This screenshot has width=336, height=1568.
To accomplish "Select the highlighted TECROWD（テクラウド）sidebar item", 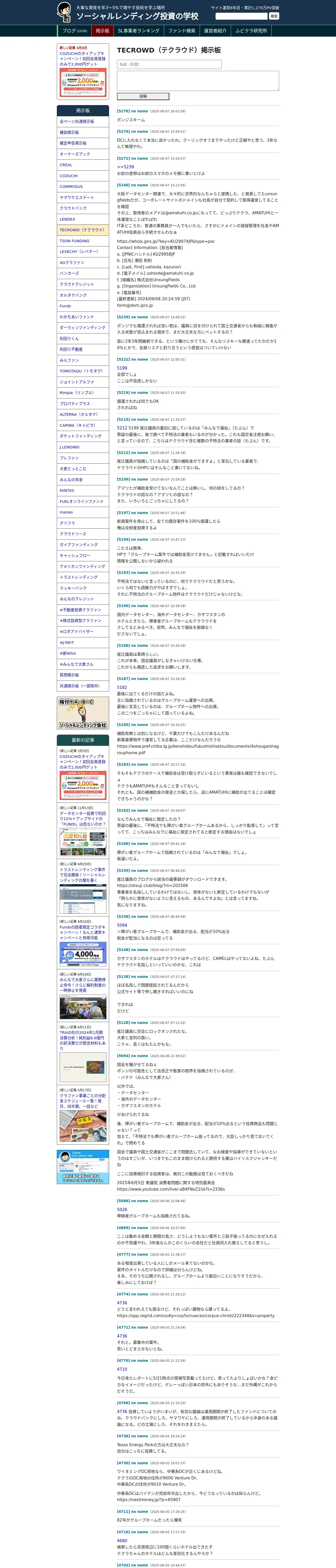I will tap(83, 230).
